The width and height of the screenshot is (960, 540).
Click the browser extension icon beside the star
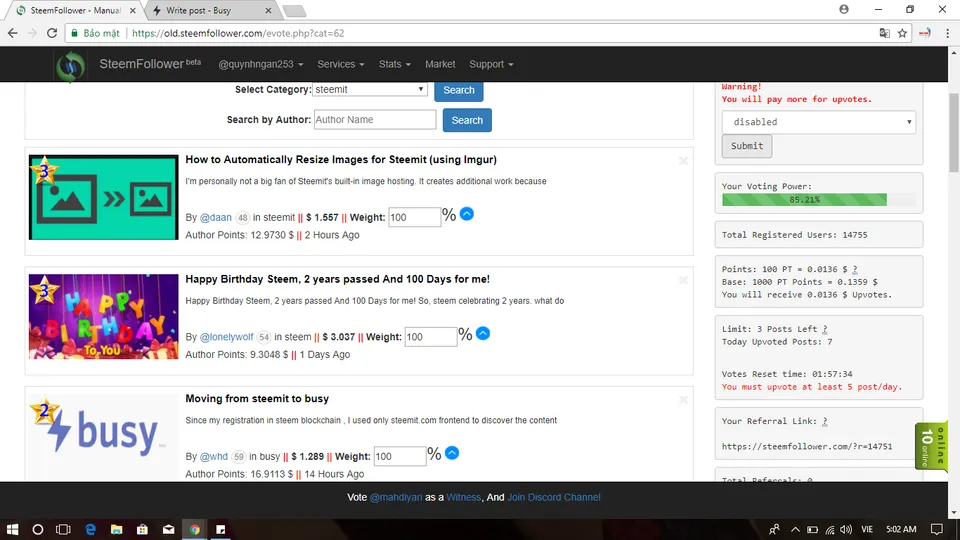click(x=924, y=33)
